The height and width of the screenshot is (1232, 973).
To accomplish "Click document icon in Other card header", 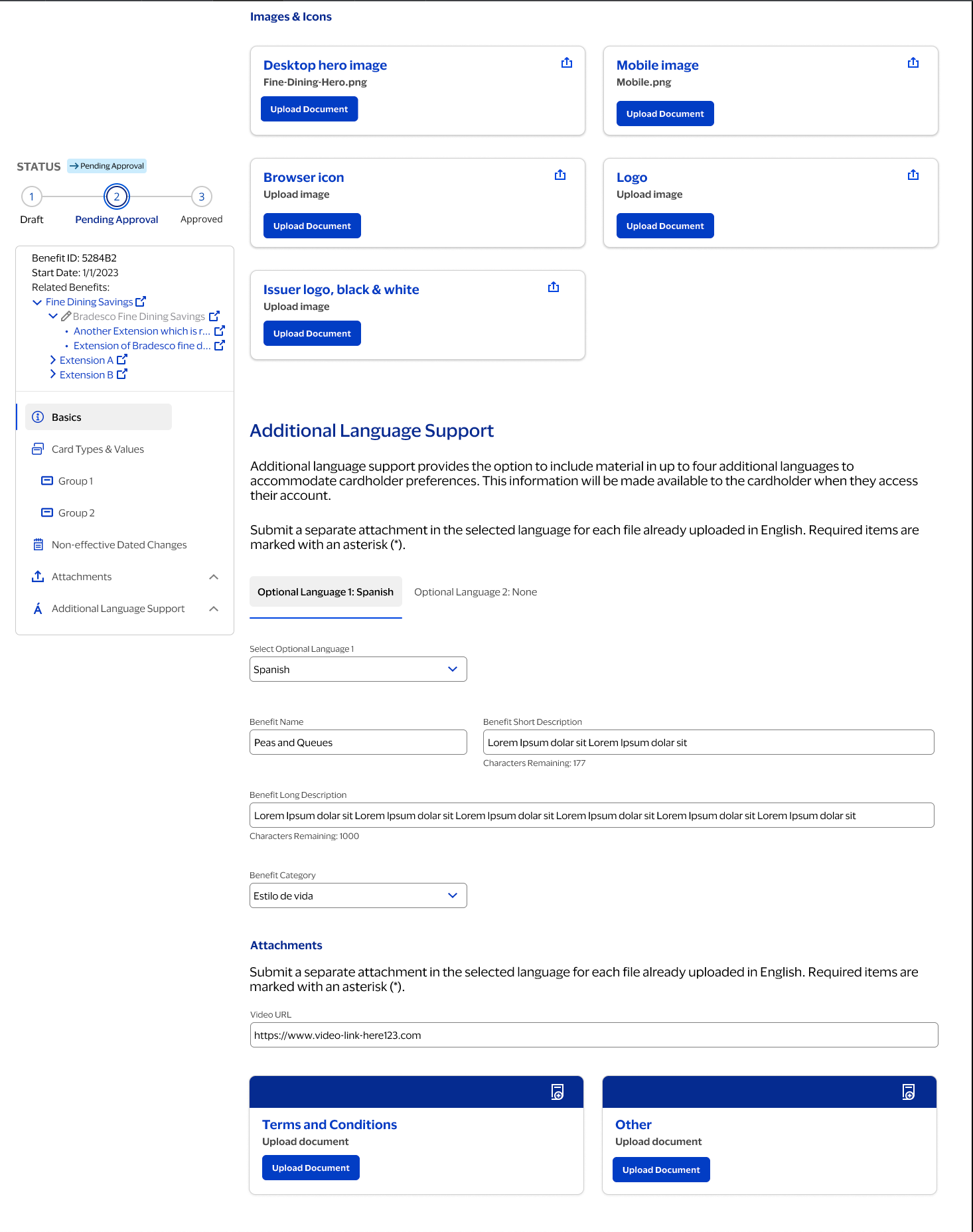I will pyautogui.click(x=908, y=1092).
